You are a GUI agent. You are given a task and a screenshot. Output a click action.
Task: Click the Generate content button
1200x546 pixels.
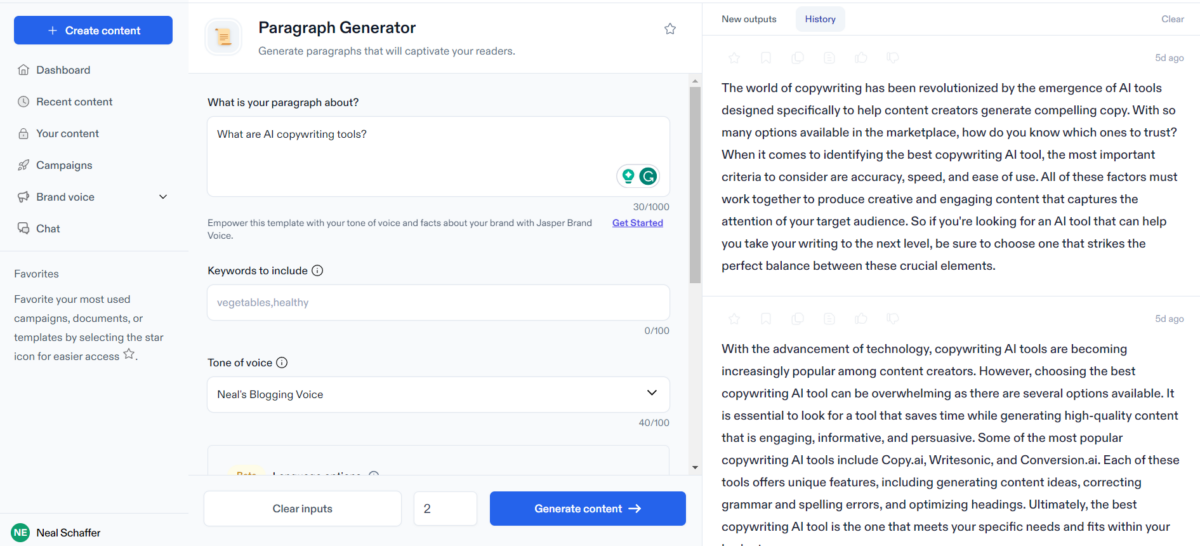(588, 509)
